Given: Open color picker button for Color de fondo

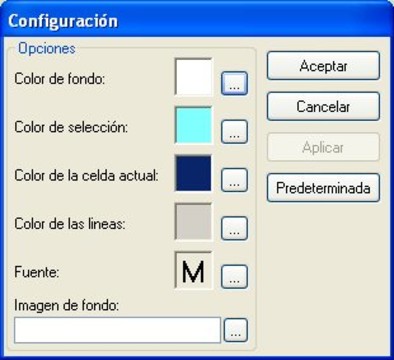Looking at the screenshot, I should [x=234, y=83].
